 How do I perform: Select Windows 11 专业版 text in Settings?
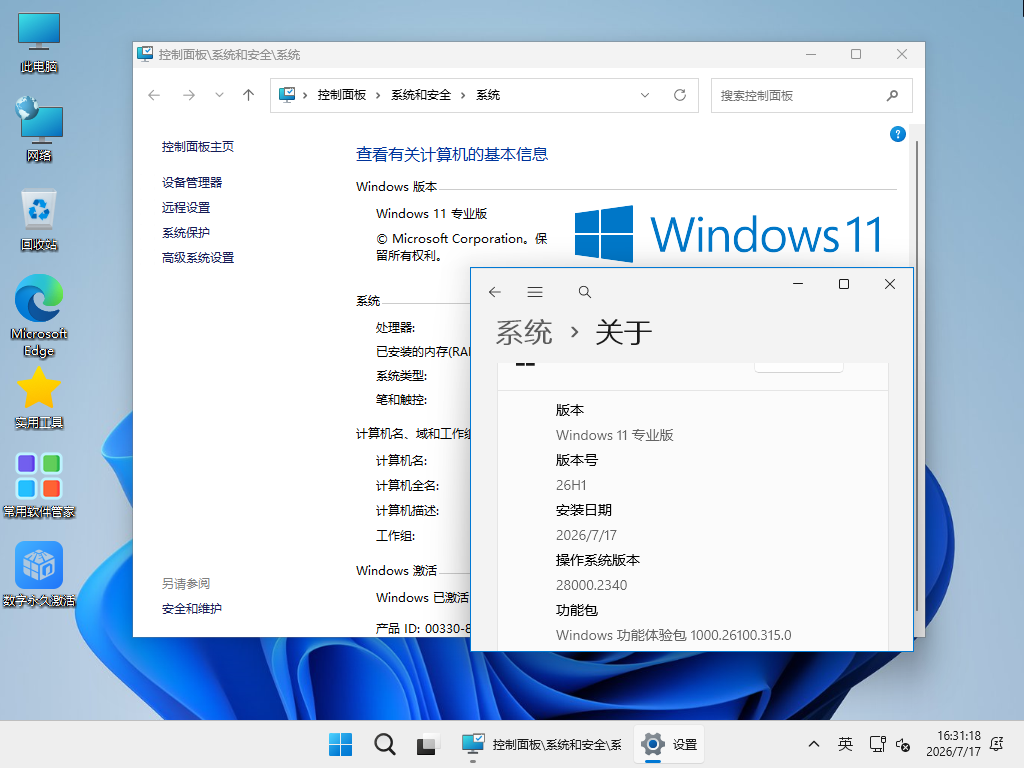point(614,435)
